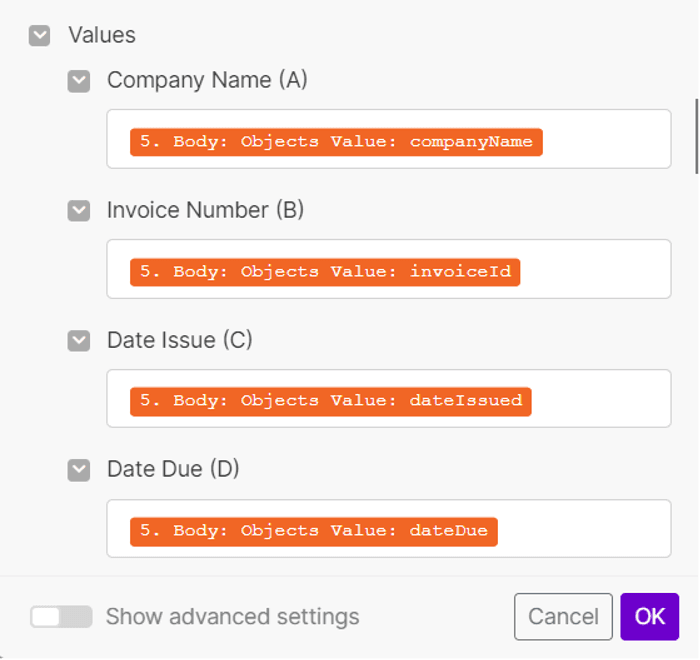The width and height of the screenshot is (700, 660).
Task: Select the orange dateDue mapping pill
Action: pyautogui.click(x=313, y=530)
